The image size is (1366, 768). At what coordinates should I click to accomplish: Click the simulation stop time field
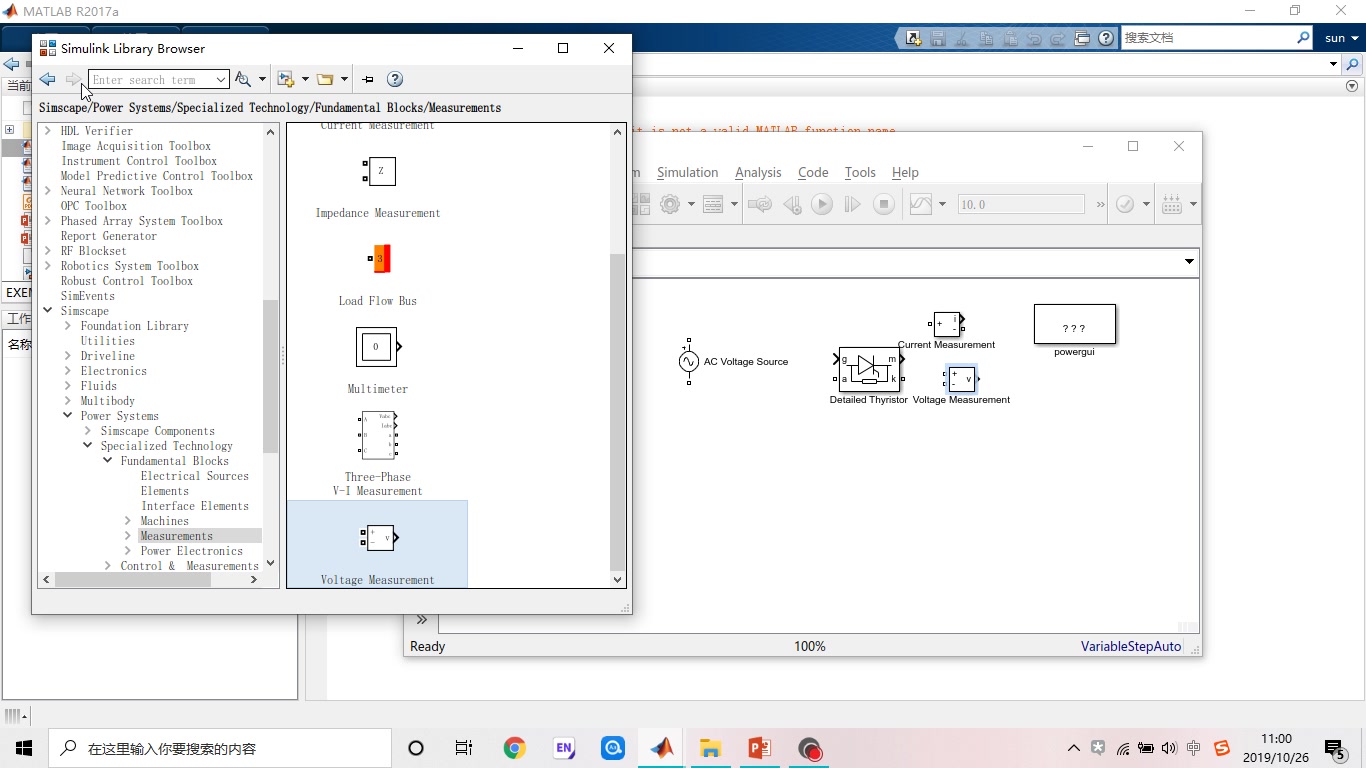point(1020,204)
